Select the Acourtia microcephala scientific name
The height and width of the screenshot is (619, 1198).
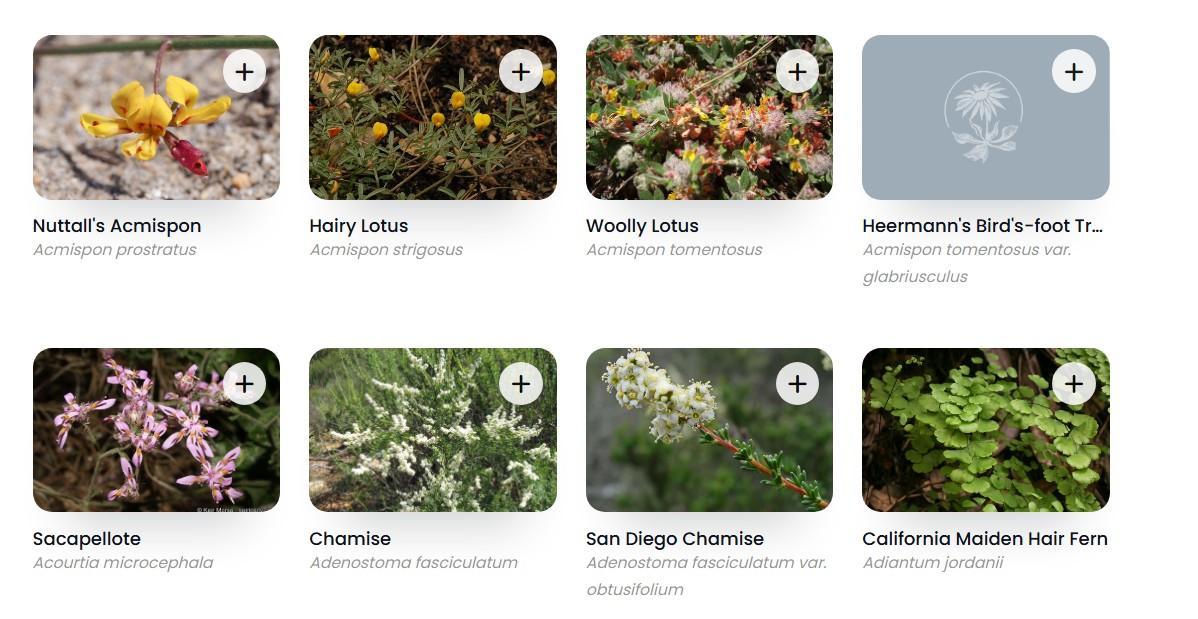(123, 563)
